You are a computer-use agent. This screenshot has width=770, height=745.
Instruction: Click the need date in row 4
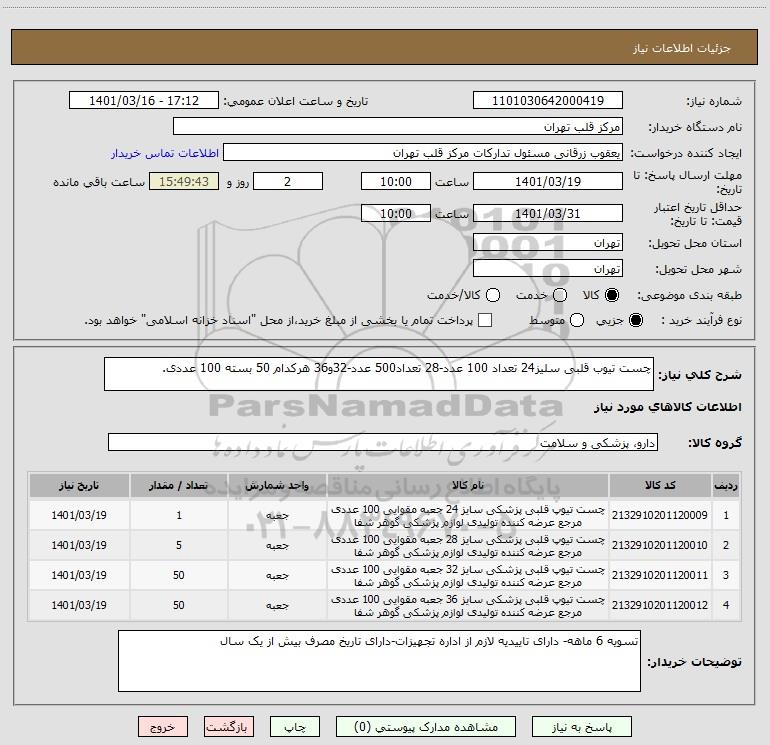79,605
